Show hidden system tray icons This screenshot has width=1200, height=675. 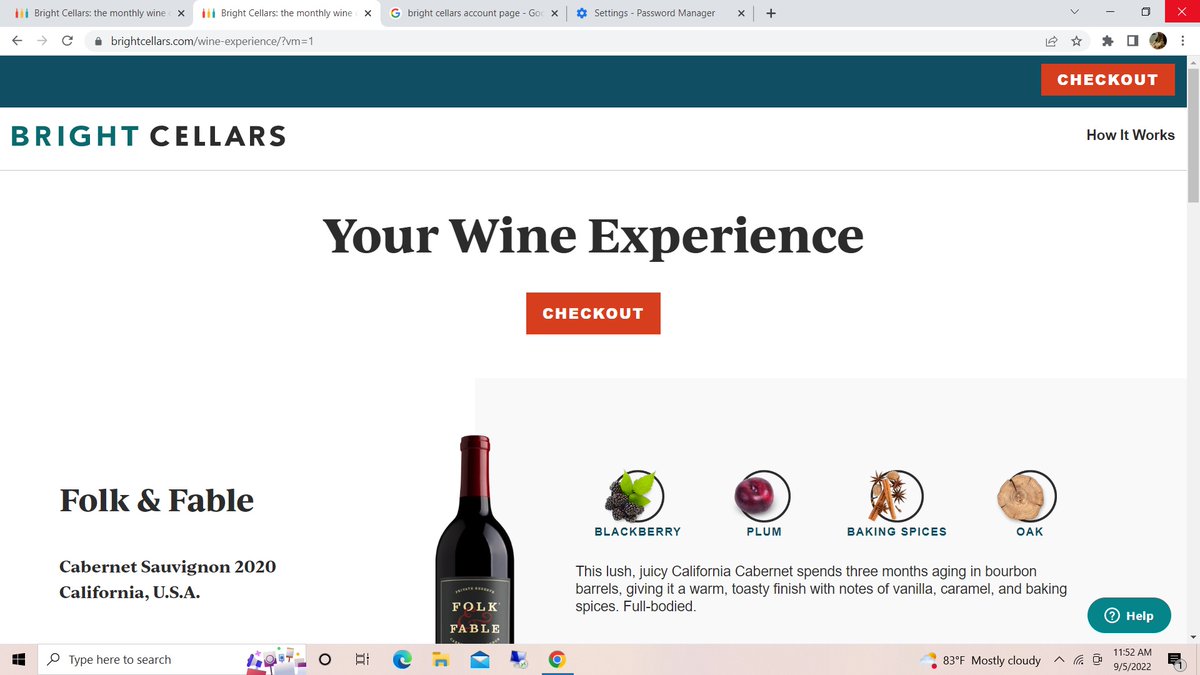click(x=1059, y=660)
